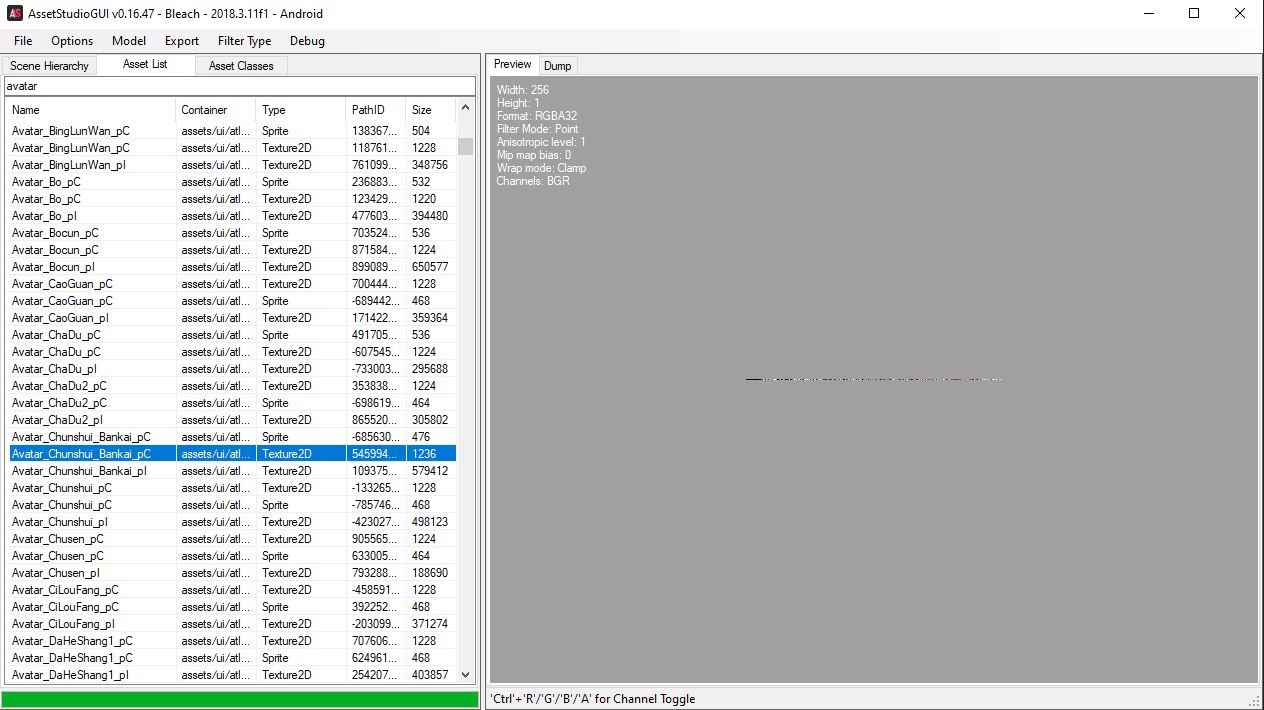Select Avatar_CaoGuan_pC Sprite row sized 468
The width and height of the screenshot is (1264, 710).
pyautogui.click(x=232, y=301)
